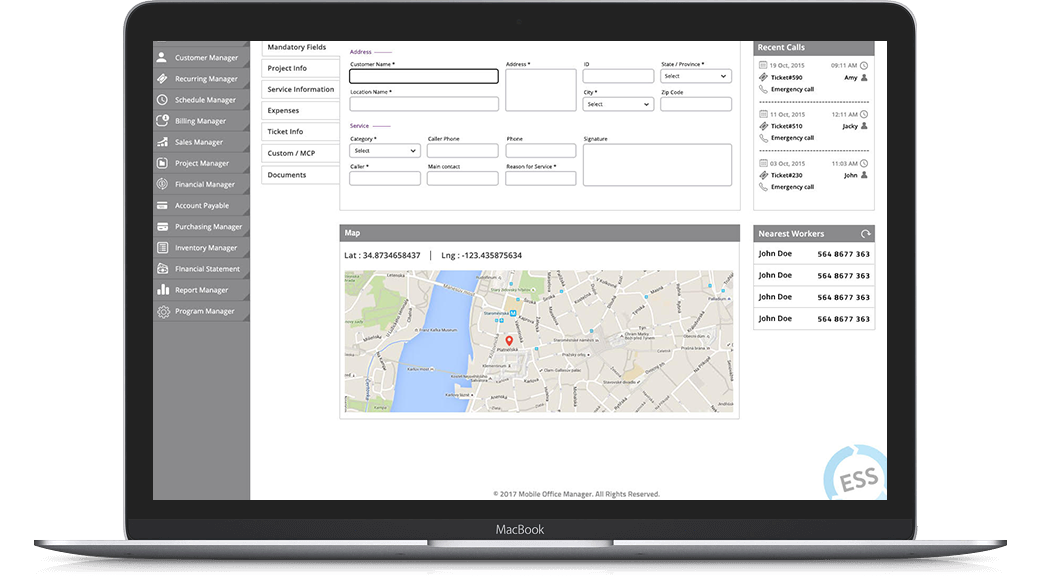Open Program Manager gear icon
Image resolution: width=1042 pixels, height=576 pixels.
tap(163, 311)
